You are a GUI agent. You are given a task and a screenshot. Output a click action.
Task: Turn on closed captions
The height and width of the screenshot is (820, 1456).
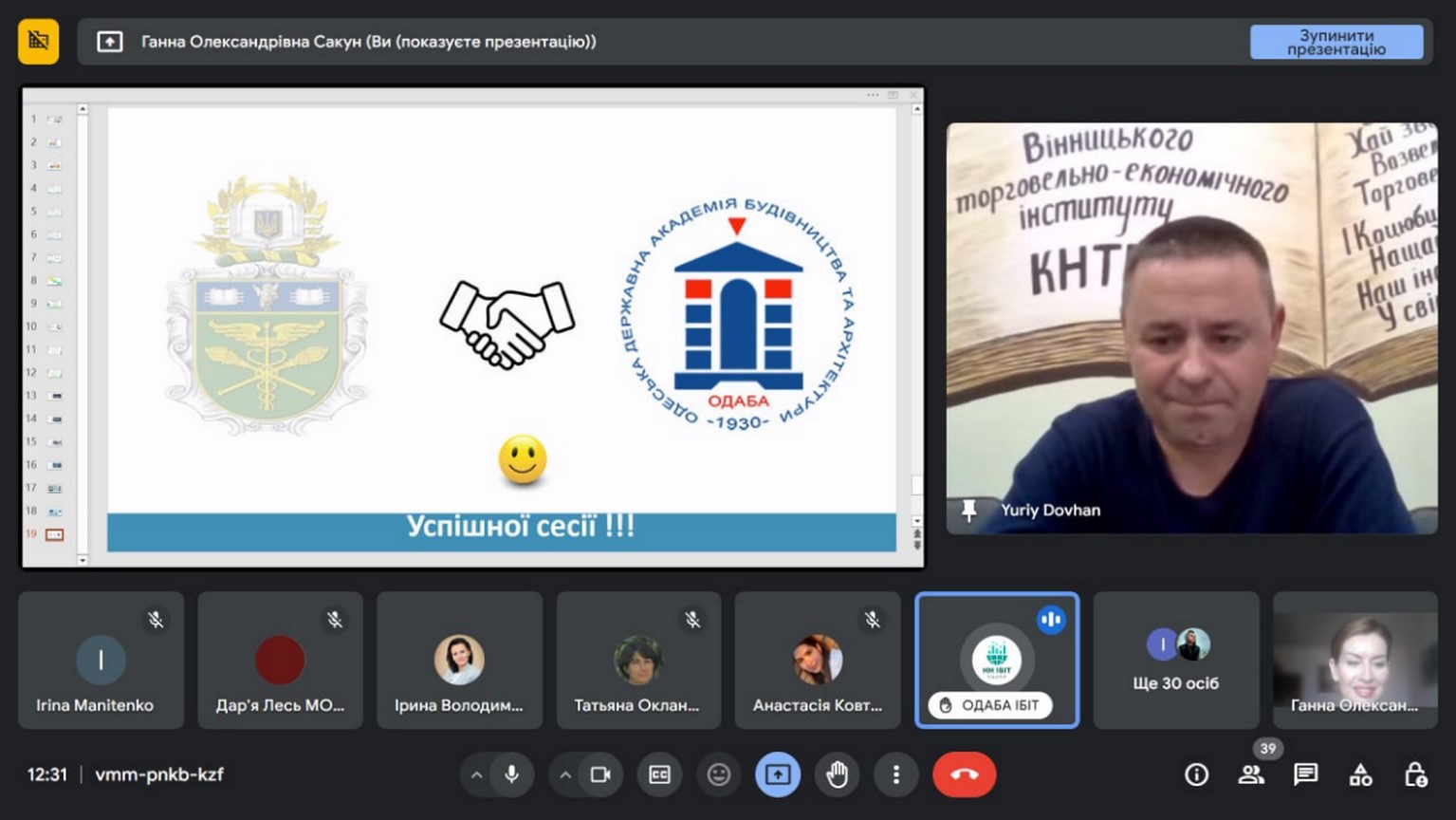point(659,774)
